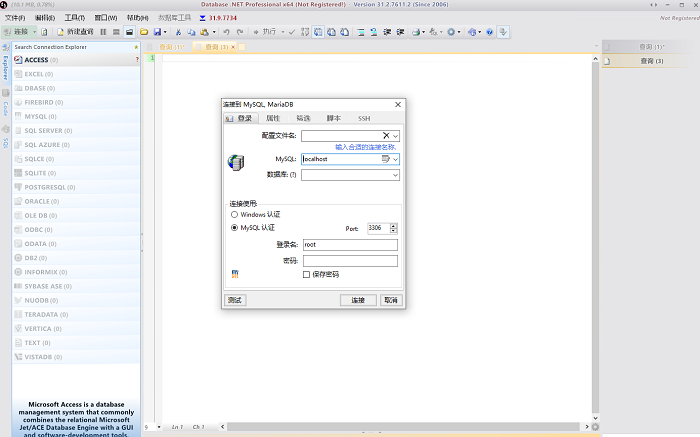This screenshot has width=700, height=437.
Task: Click the New Query toolbar button
Action: tap(75, 32)
